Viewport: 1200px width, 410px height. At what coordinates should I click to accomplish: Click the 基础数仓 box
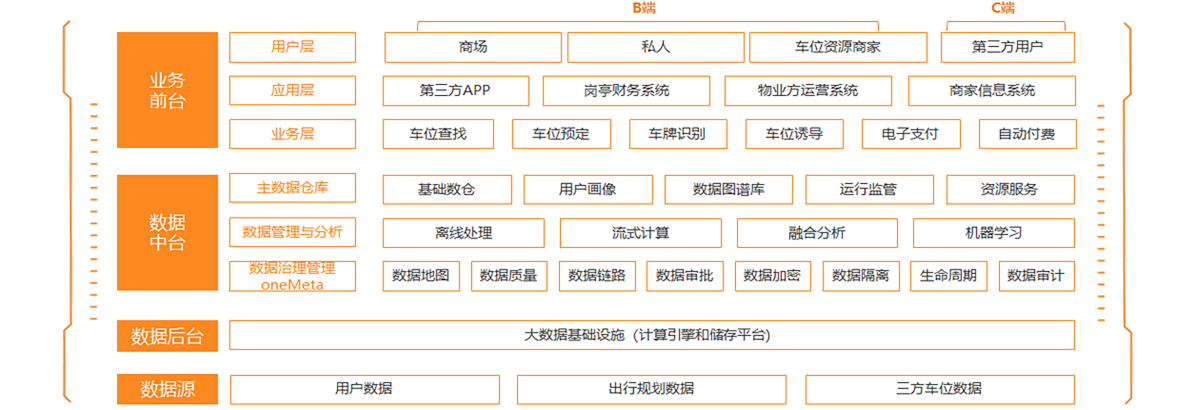coord(447,189)
